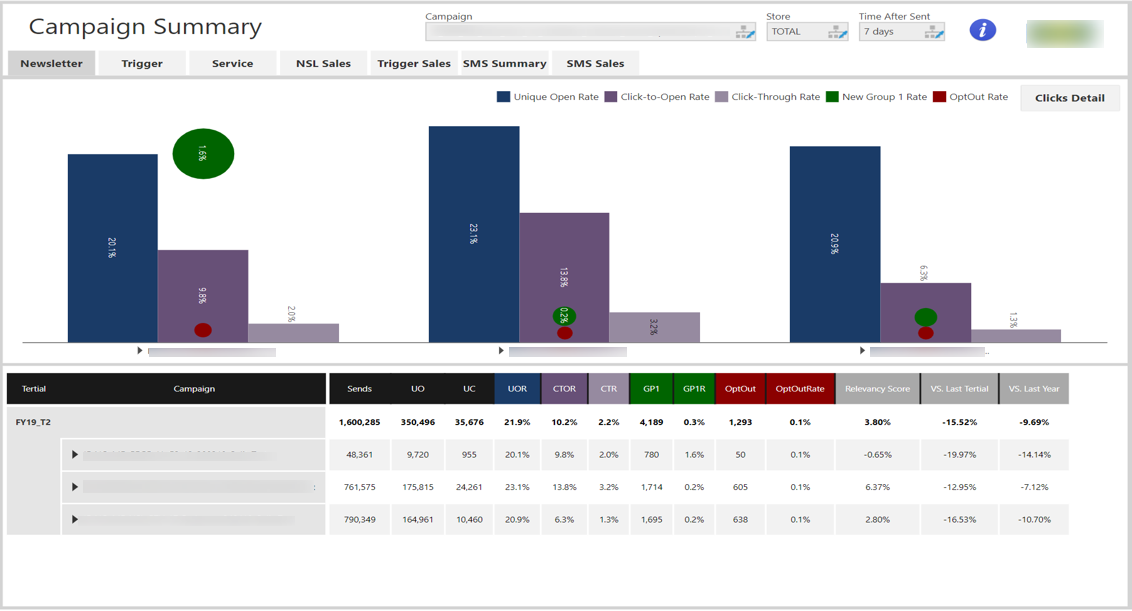Click the Clicks Detail button

(1069, 97)
